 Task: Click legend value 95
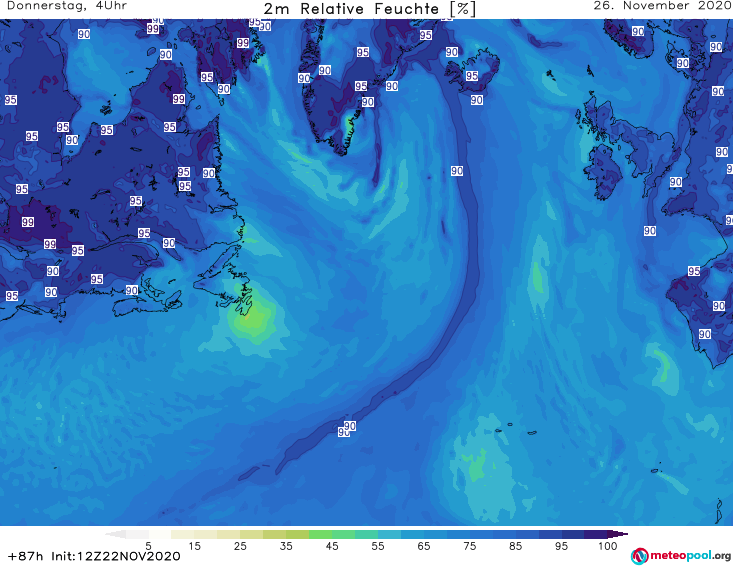[561, 546]
